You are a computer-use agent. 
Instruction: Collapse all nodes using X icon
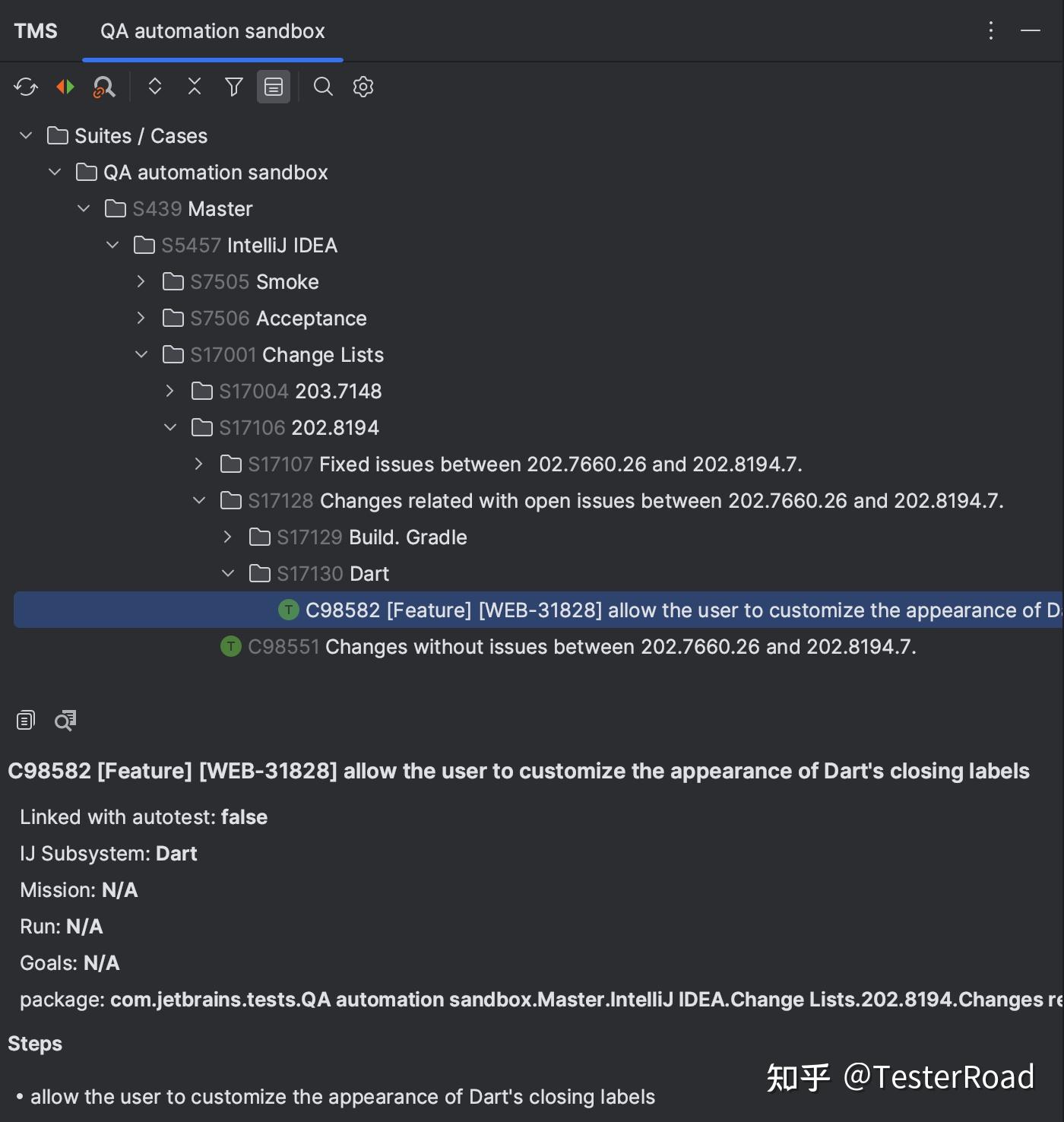click(195, 87)
